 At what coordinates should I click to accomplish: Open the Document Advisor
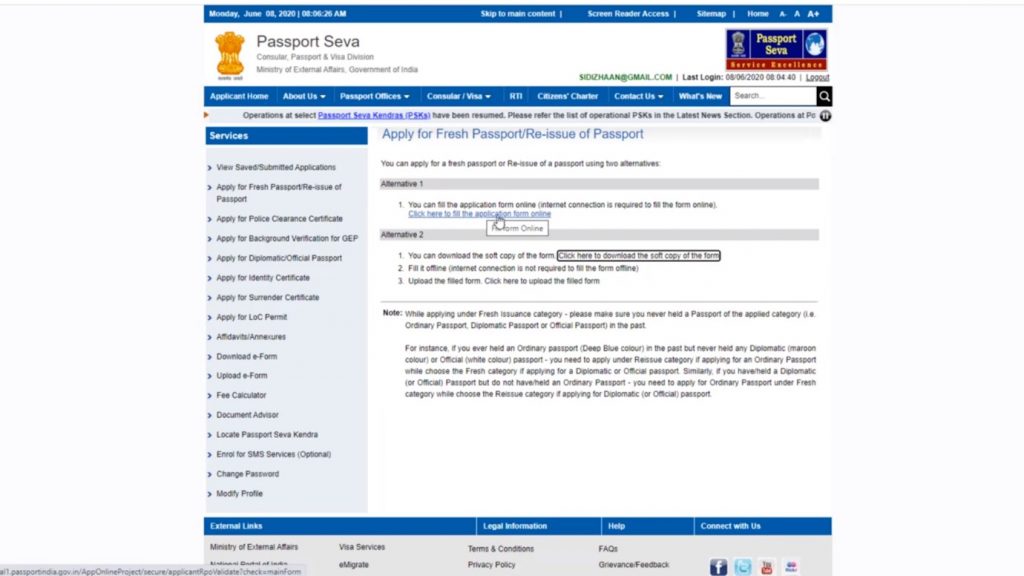[x=248, y=415]
